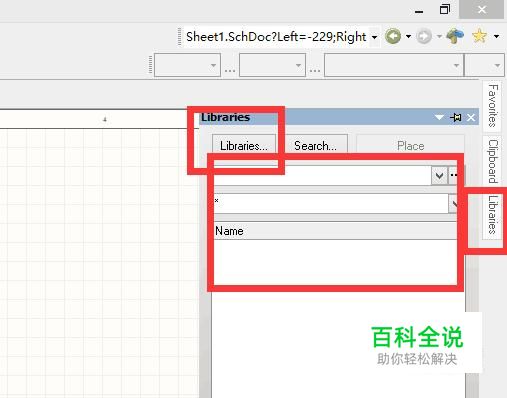This screenshot has height=398, width=507.
Task: Click the ellipsis after the second toolbar combo
Action: 315,70
